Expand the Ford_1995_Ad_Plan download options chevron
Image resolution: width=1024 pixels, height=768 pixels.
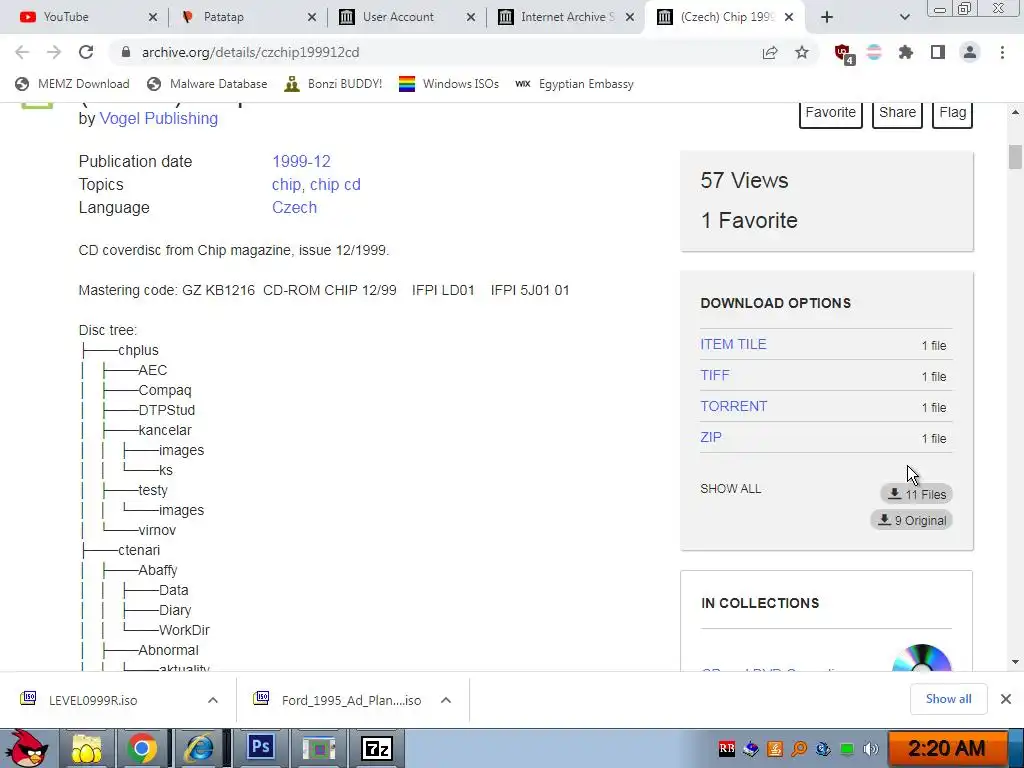coord(446,700)
